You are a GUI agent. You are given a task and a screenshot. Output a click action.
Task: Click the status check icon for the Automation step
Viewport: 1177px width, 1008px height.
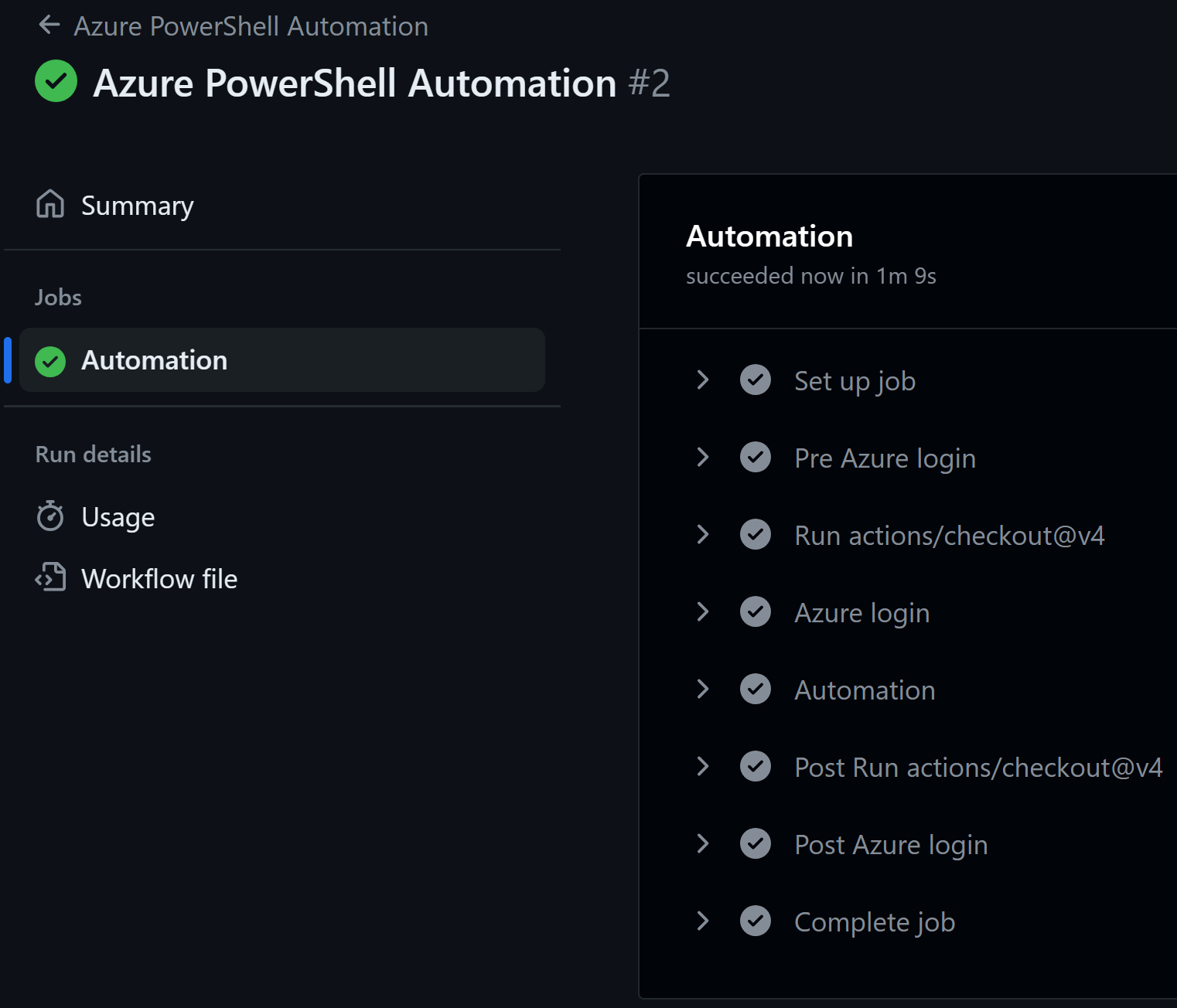coord(756,689)
